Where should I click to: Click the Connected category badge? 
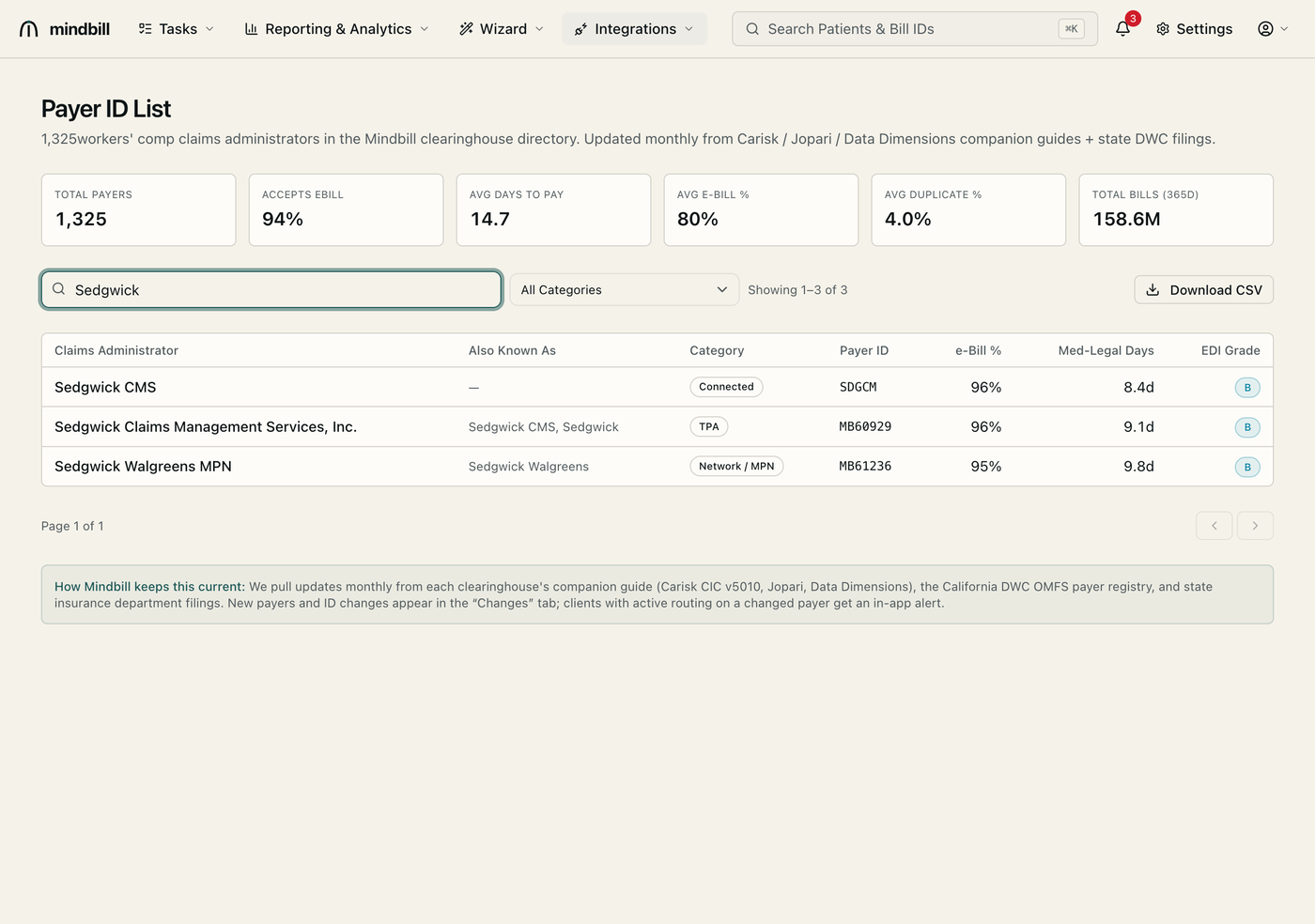tap(726, 387)
